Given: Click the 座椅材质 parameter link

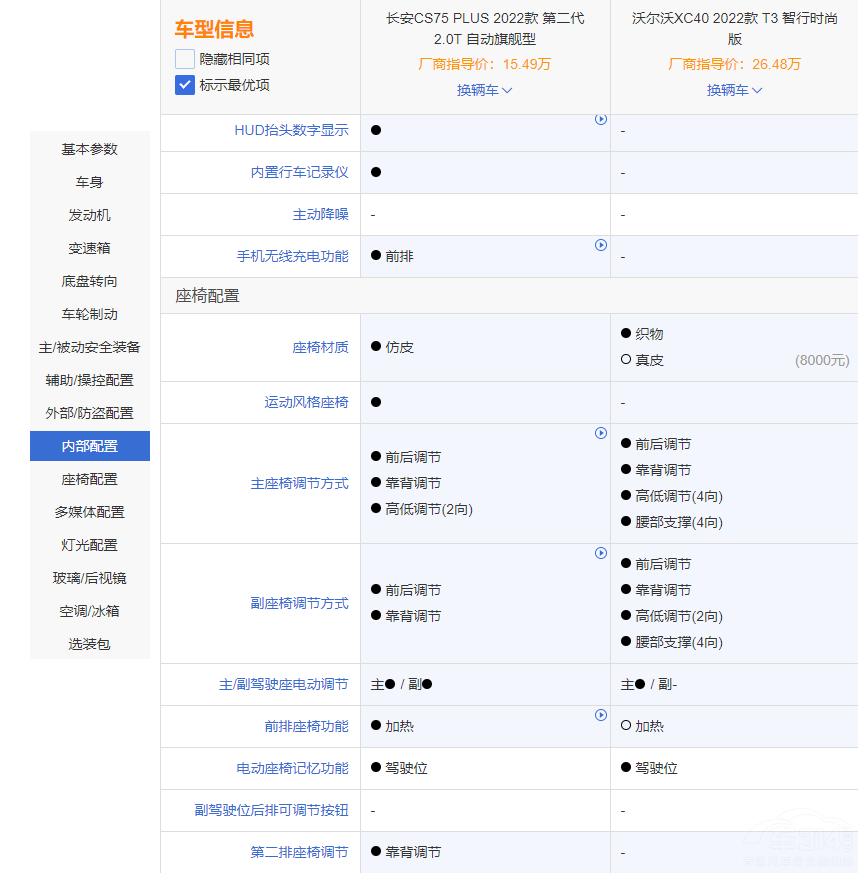Looking at the screenshot, I should point(322,347).
